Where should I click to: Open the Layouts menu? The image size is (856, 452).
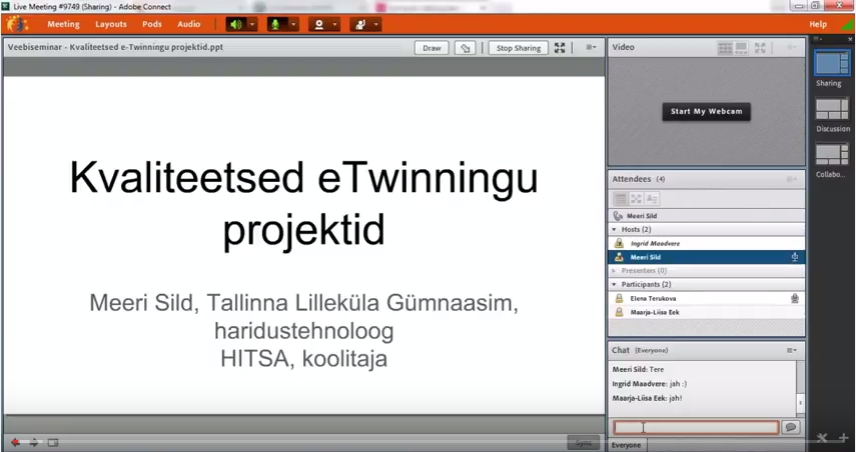click(111, 24)
